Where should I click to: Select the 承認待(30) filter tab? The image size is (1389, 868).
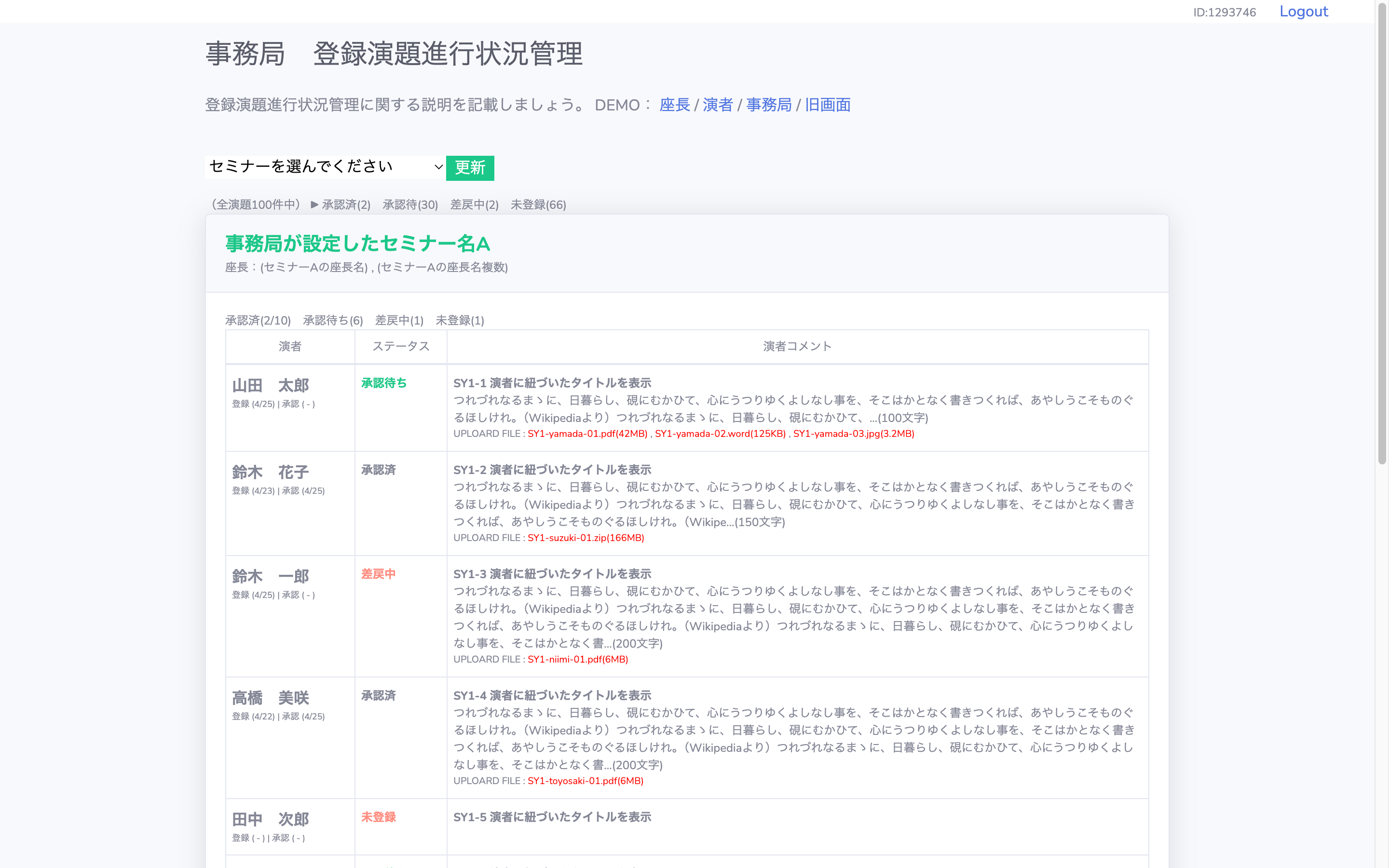coord(410,204)
